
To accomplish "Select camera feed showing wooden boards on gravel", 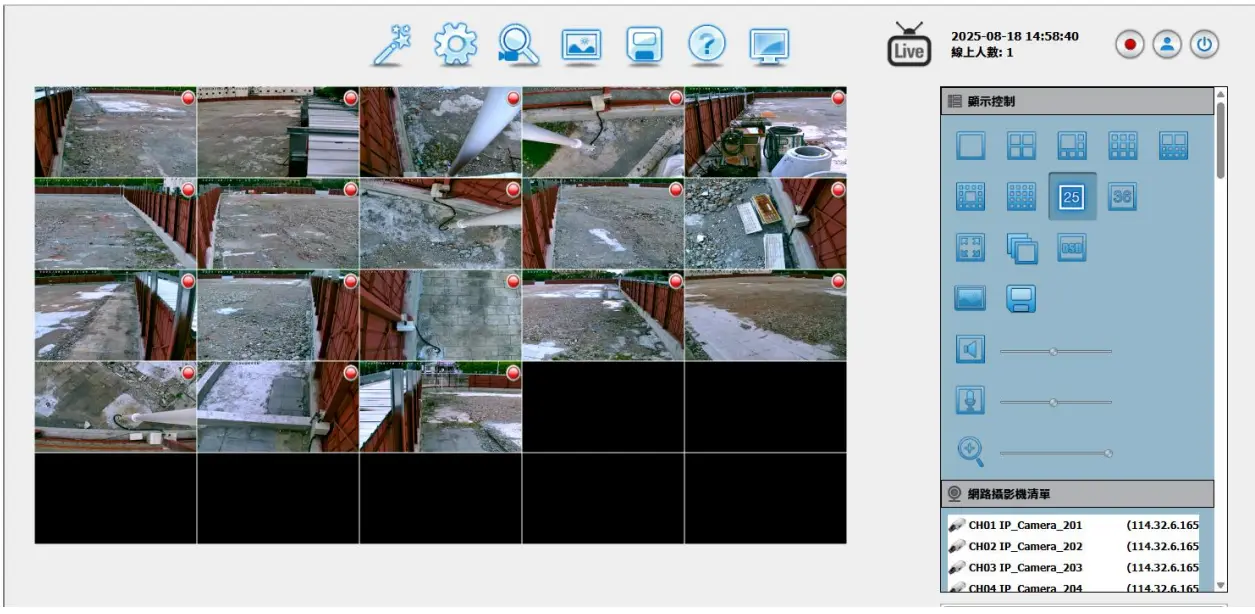I will point(766,224).
